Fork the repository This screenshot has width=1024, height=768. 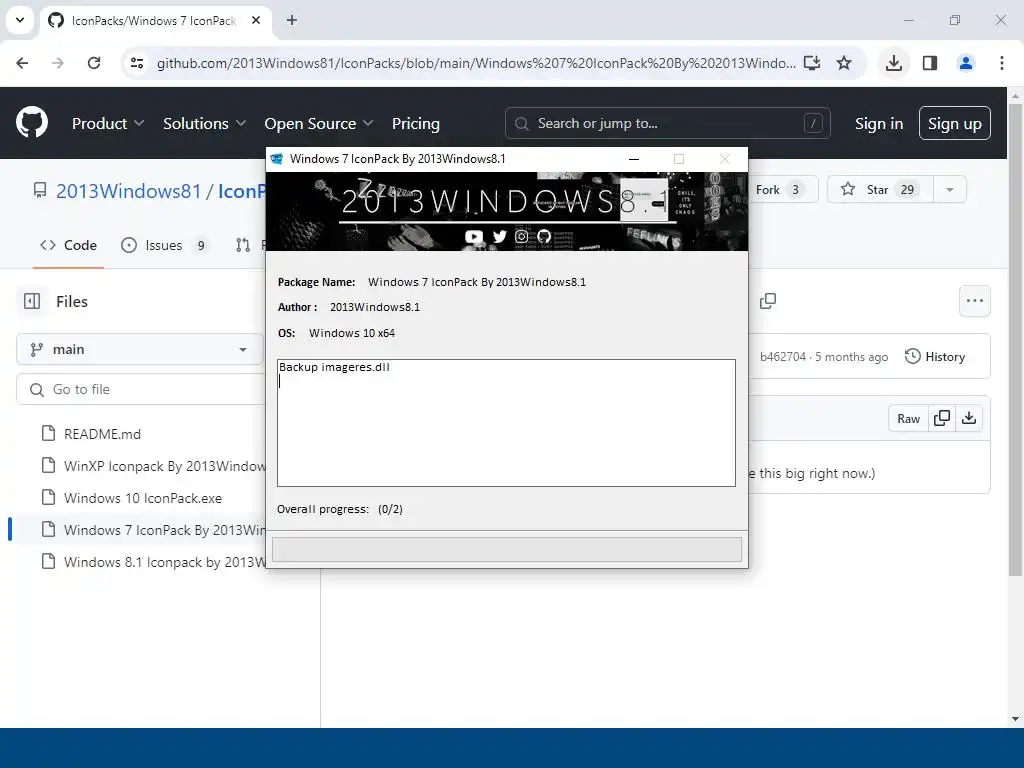coord(781,189)
